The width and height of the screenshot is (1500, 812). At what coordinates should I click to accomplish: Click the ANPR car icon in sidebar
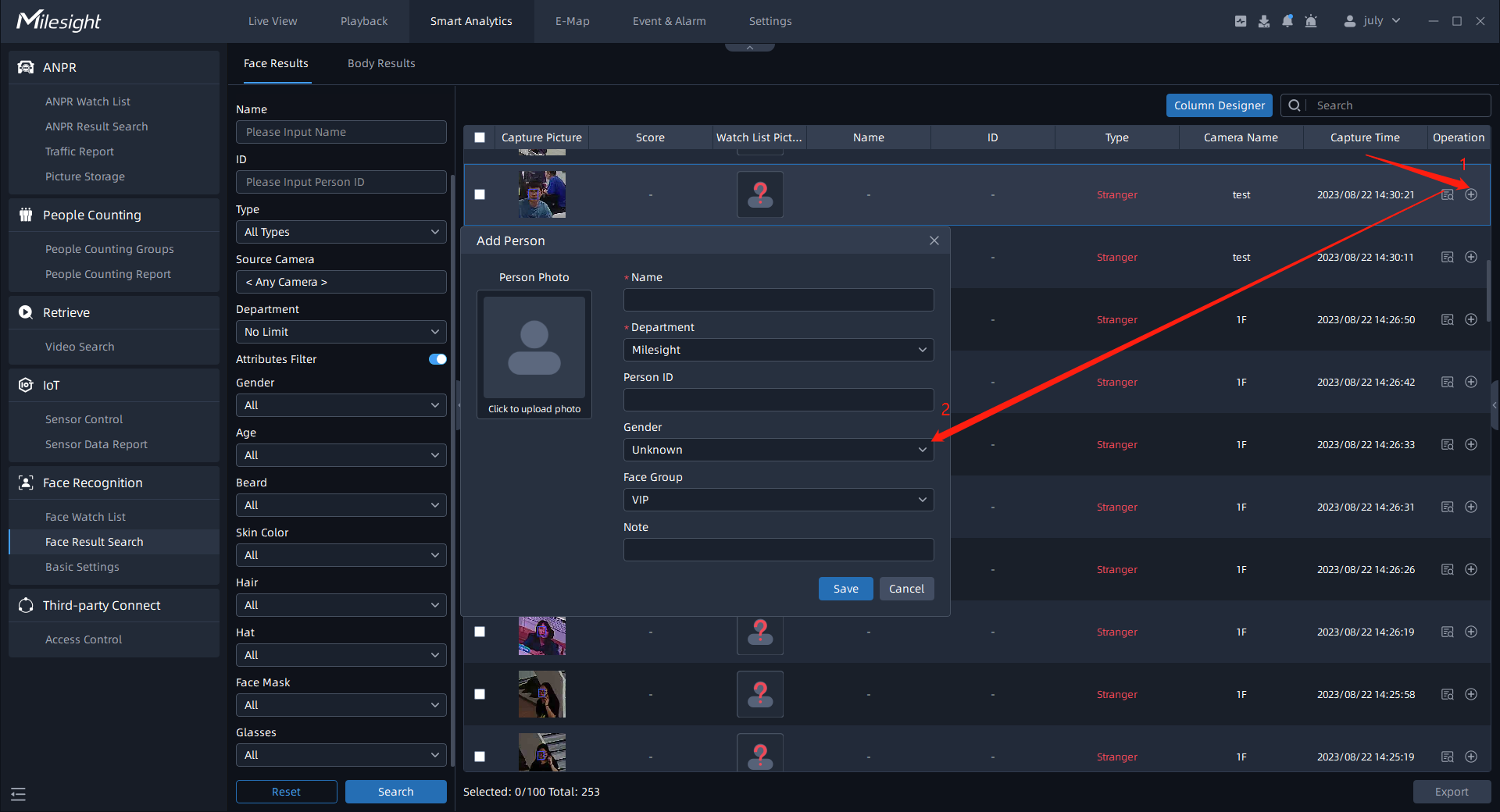pos(26,67)
